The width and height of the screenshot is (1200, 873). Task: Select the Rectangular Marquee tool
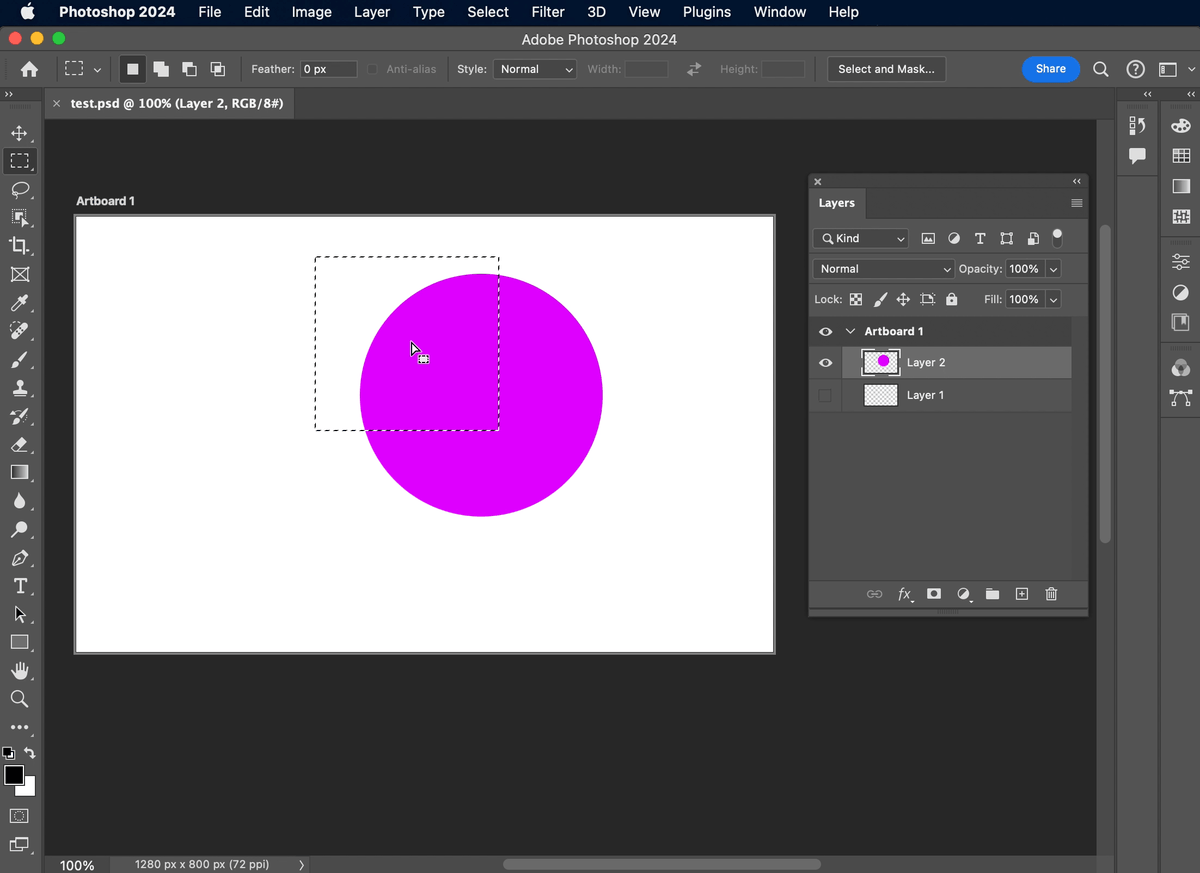(20, 161)
